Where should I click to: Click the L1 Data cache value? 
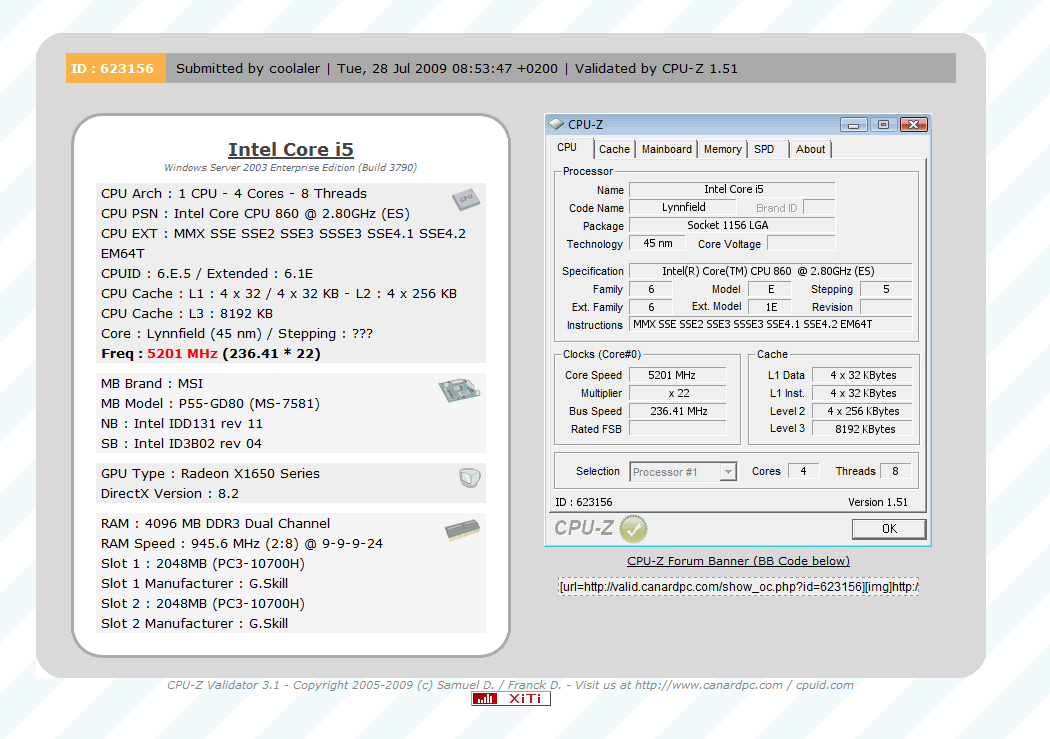coord(862,376)
